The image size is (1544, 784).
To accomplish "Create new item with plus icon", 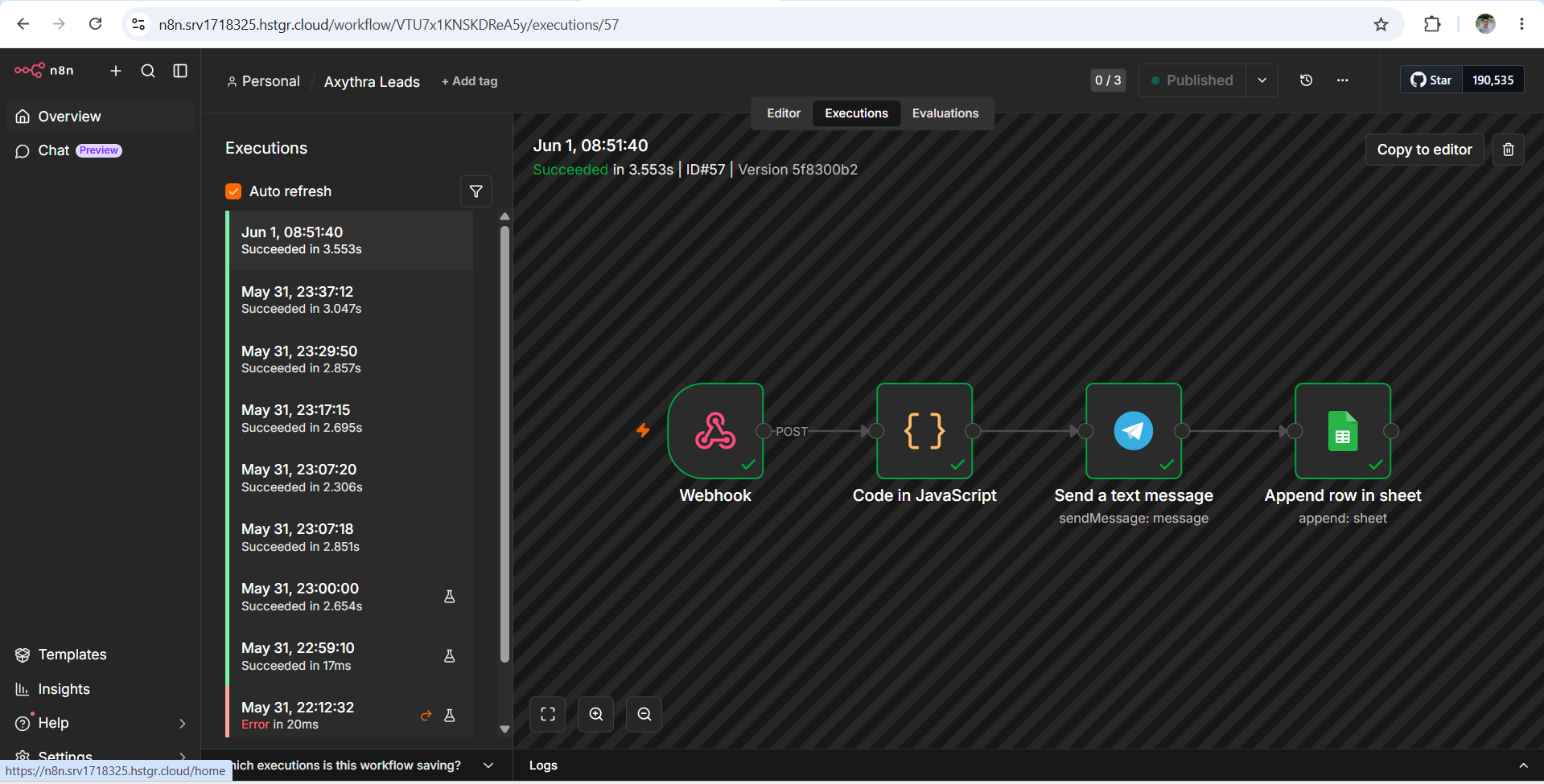I will click(116, 71).
